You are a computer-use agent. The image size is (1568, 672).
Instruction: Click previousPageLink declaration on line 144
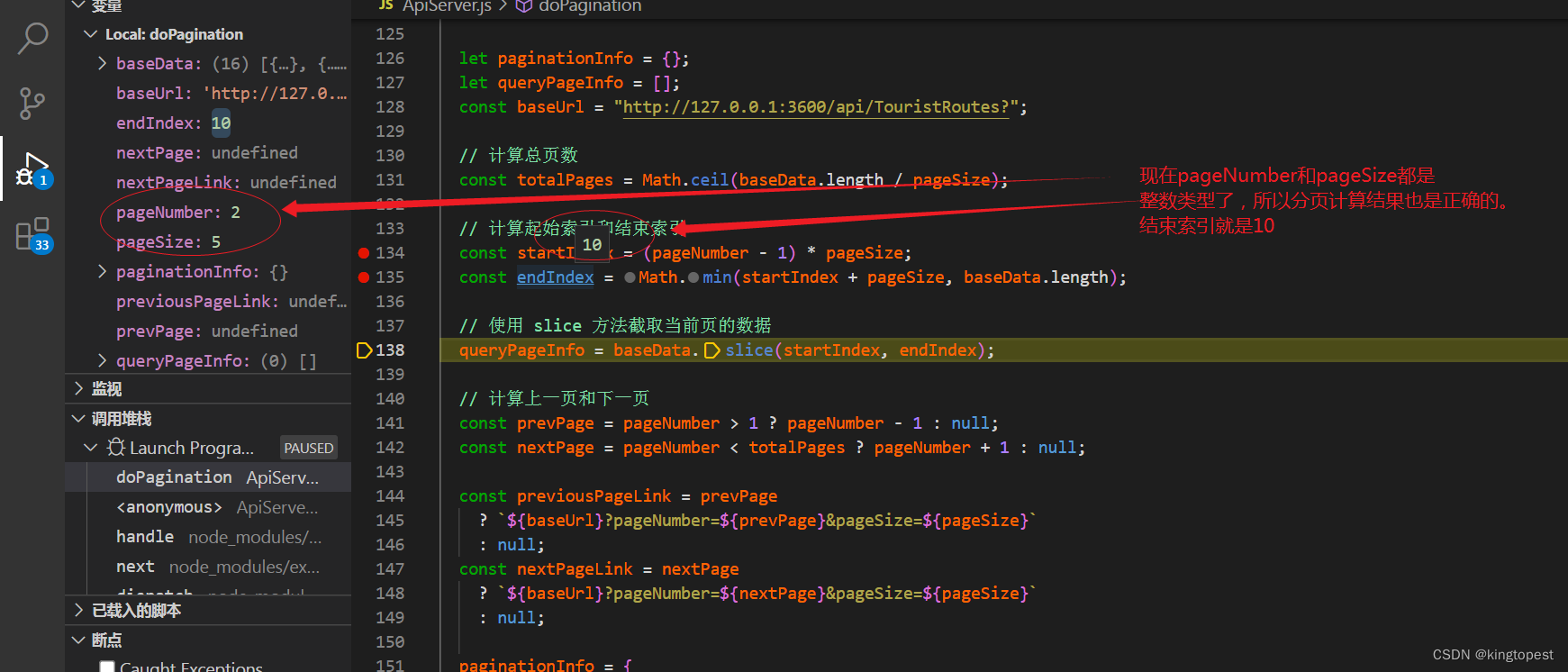coord(594,496)
